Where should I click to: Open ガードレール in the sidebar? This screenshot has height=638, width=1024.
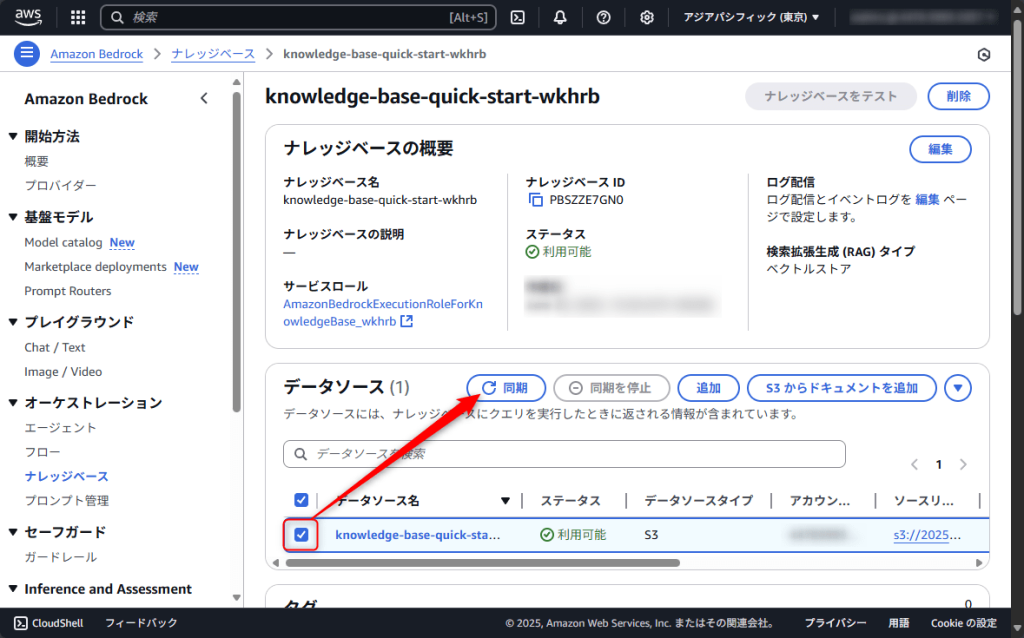(x=60, y=557)
